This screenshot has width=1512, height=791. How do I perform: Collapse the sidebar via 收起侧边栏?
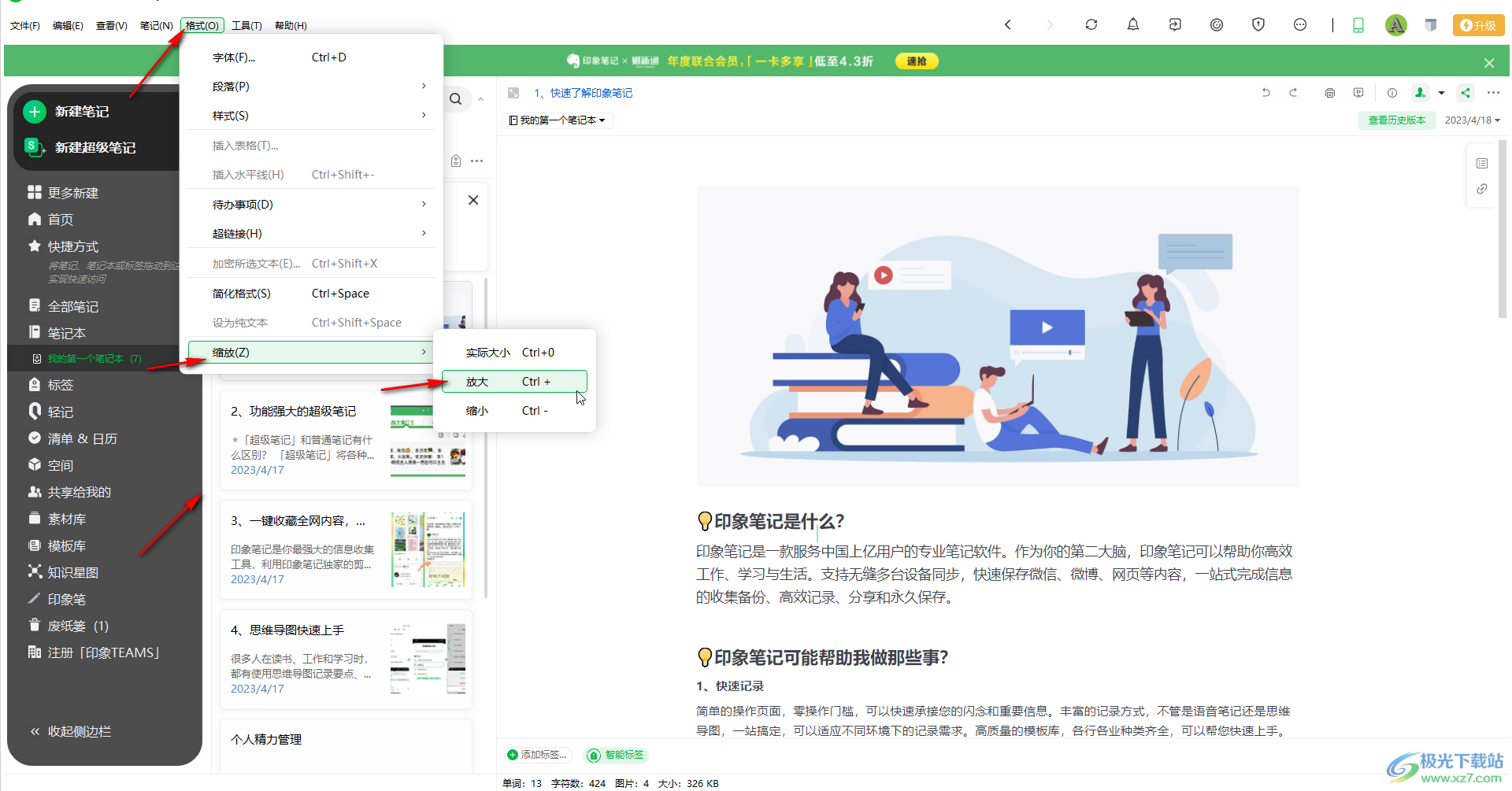point(71,731)
